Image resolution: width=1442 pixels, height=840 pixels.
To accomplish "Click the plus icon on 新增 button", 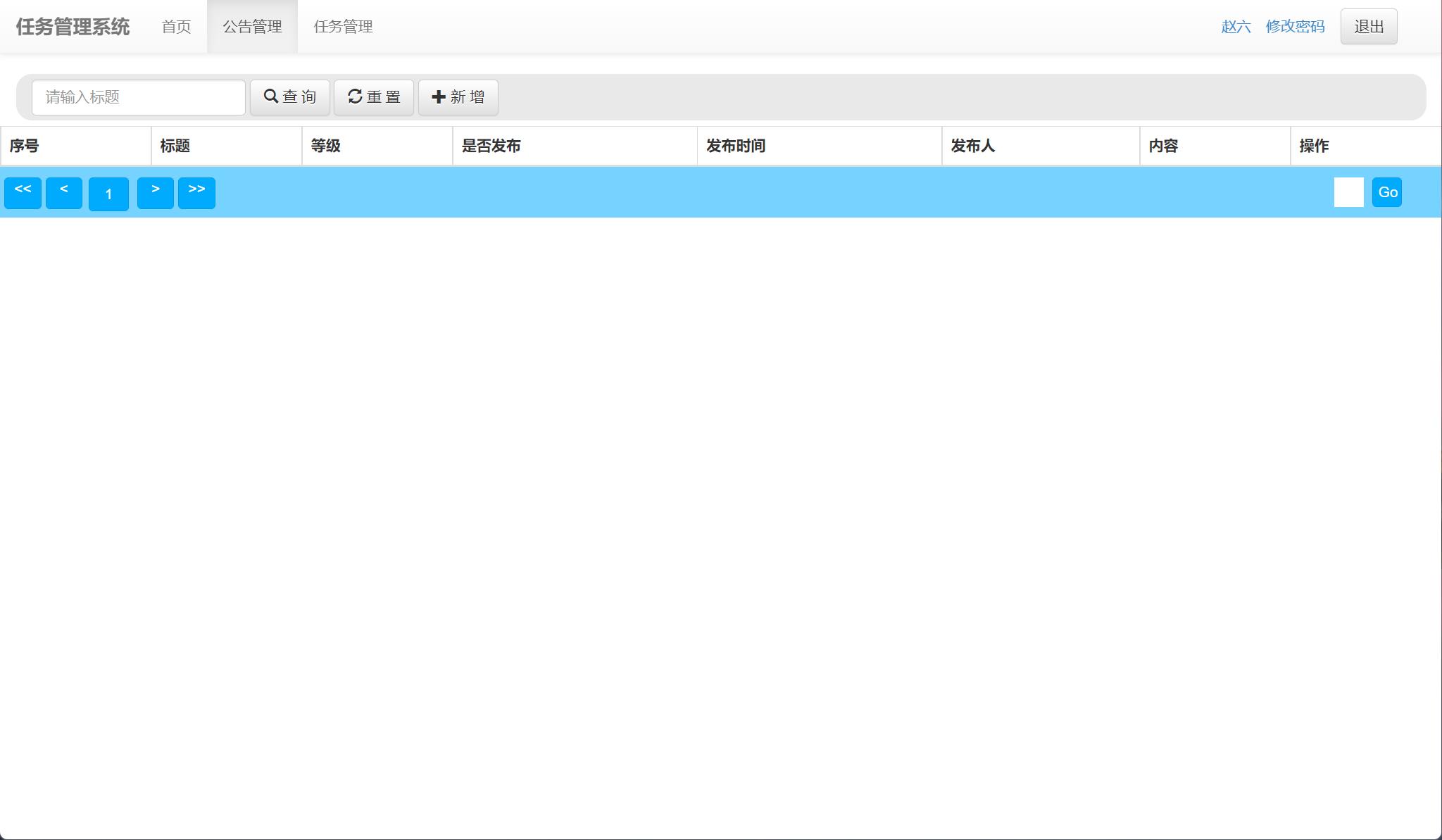I will pos(438,96).
